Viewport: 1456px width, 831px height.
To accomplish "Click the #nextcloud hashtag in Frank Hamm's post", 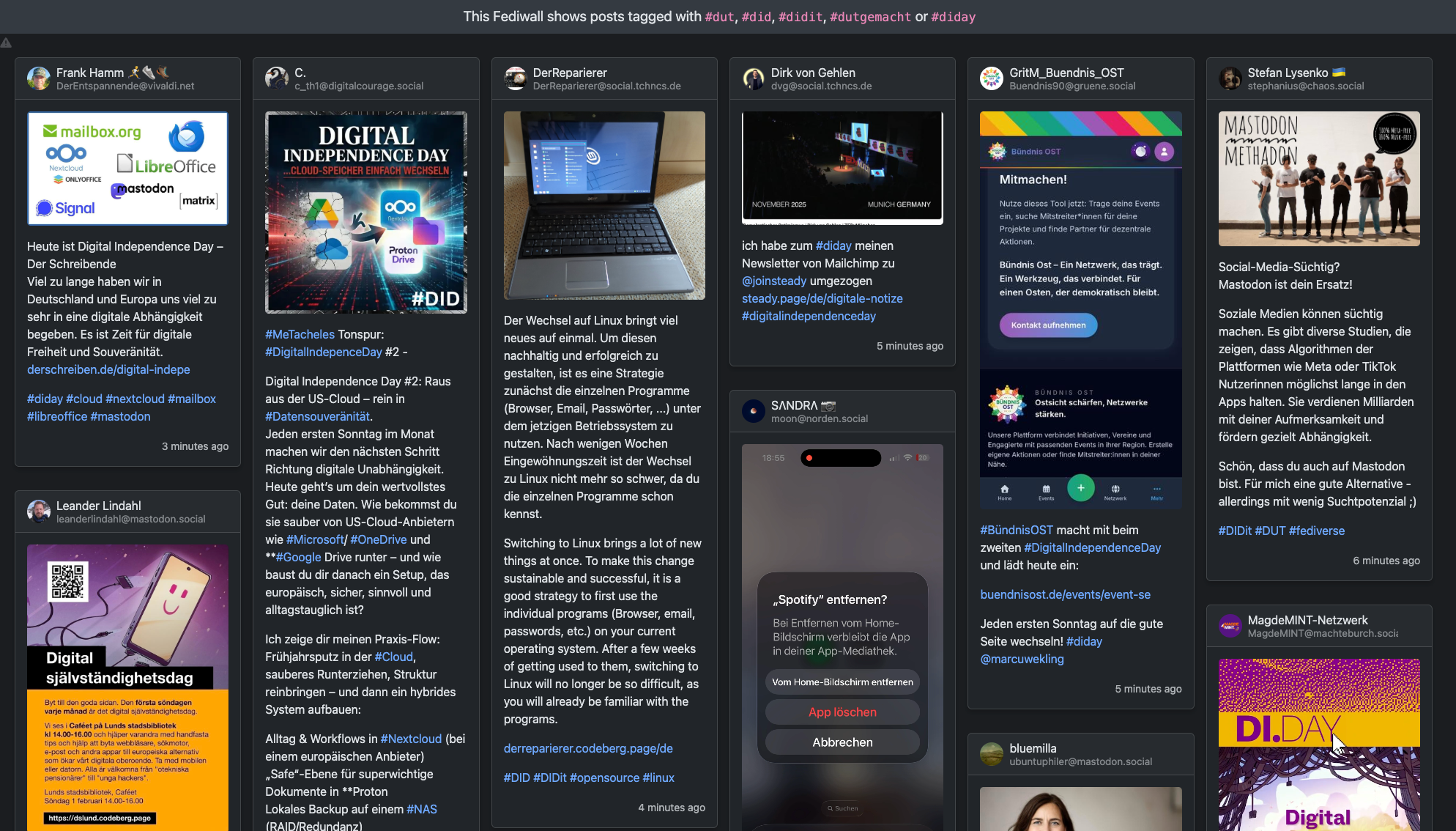I will 135,399.
